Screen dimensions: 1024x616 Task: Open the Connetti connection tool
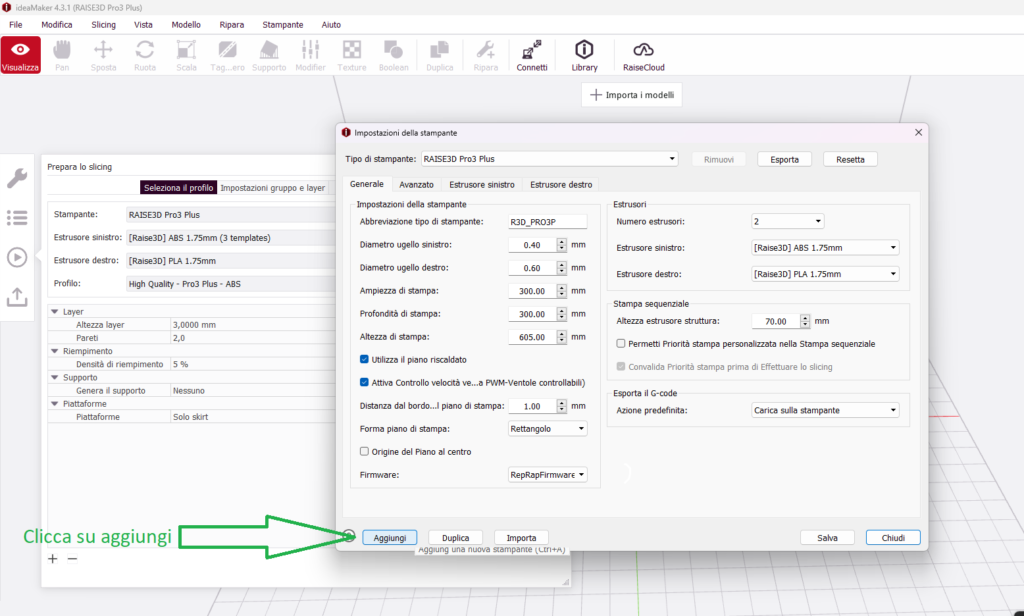(x=532, y=55)
